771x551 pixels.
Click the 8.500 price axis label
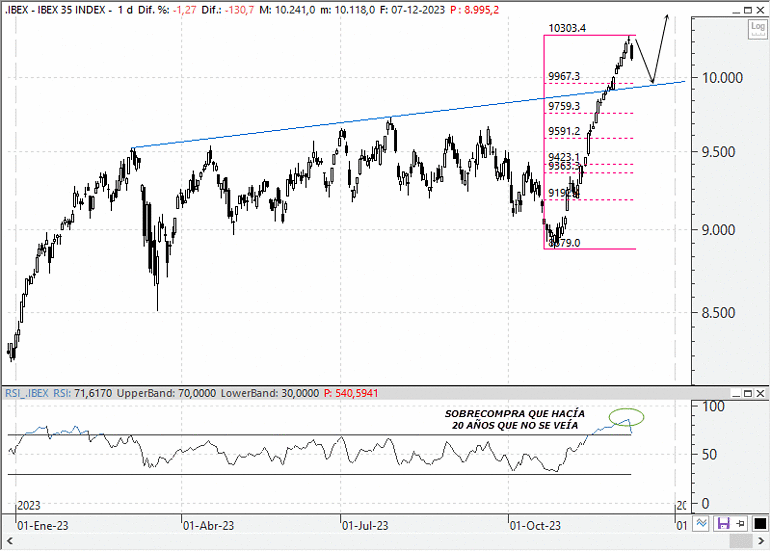(718, 313)
